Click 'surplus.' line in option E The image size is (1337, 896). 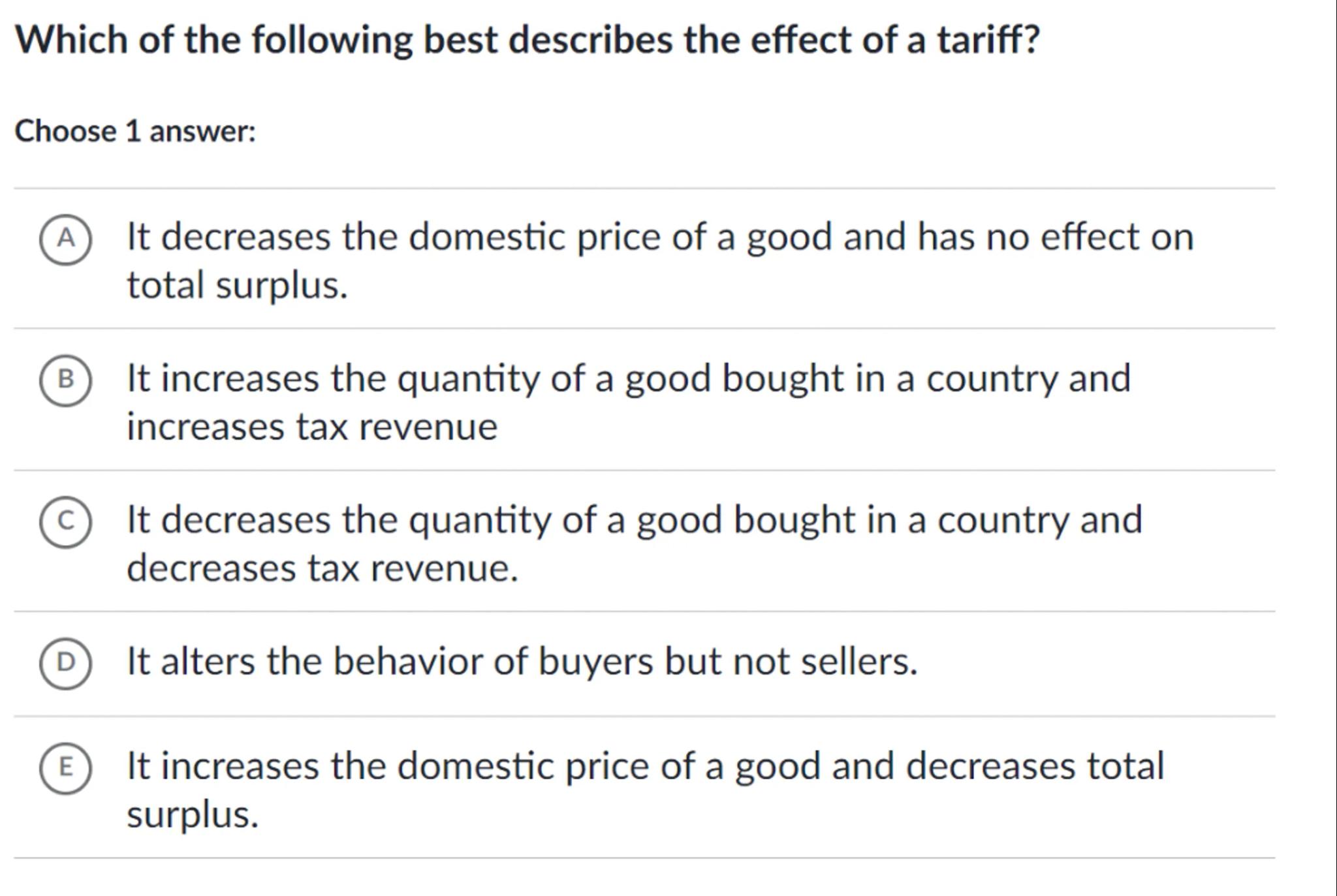pos(193,815)
